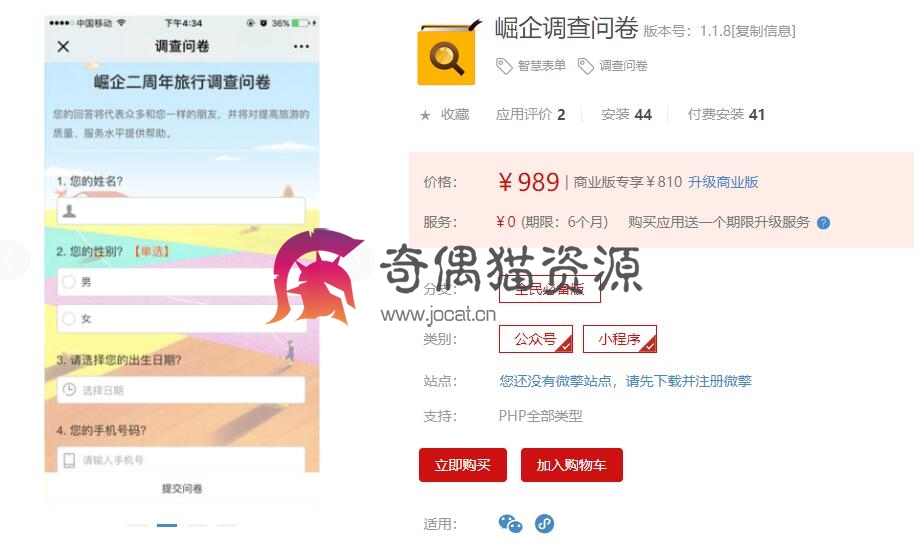Toggle the 小程序 category option
Viewport: 917px width, 555px height.
[620, 339]
